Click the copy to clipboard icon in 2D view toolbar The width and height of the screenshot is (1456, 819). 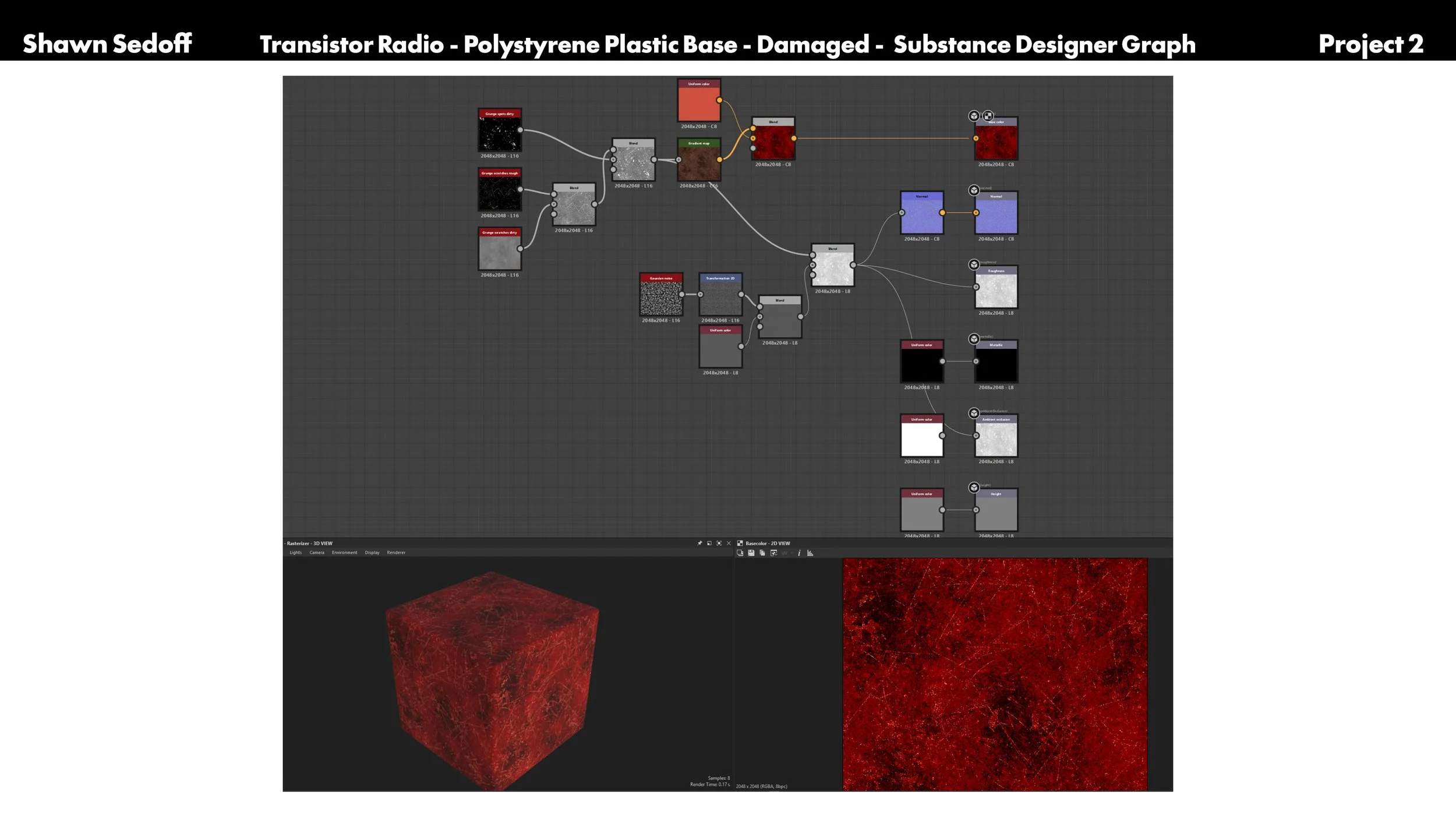(762, 553)
